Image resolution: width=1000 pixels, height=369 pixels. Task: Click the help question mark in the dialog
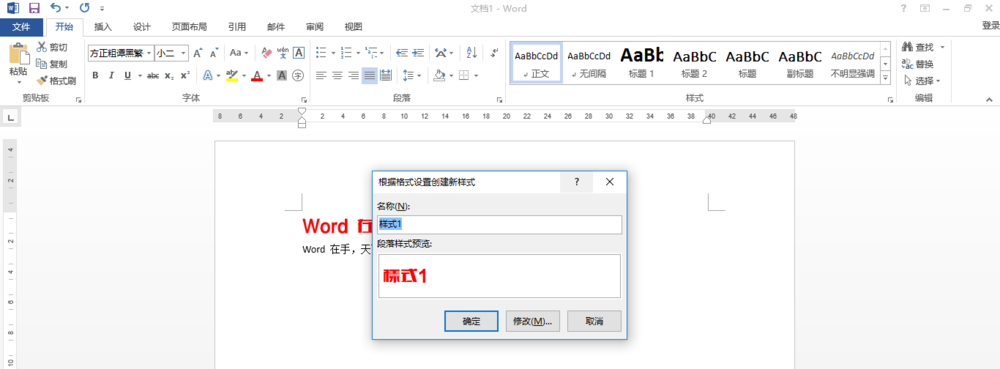[577, 182]
